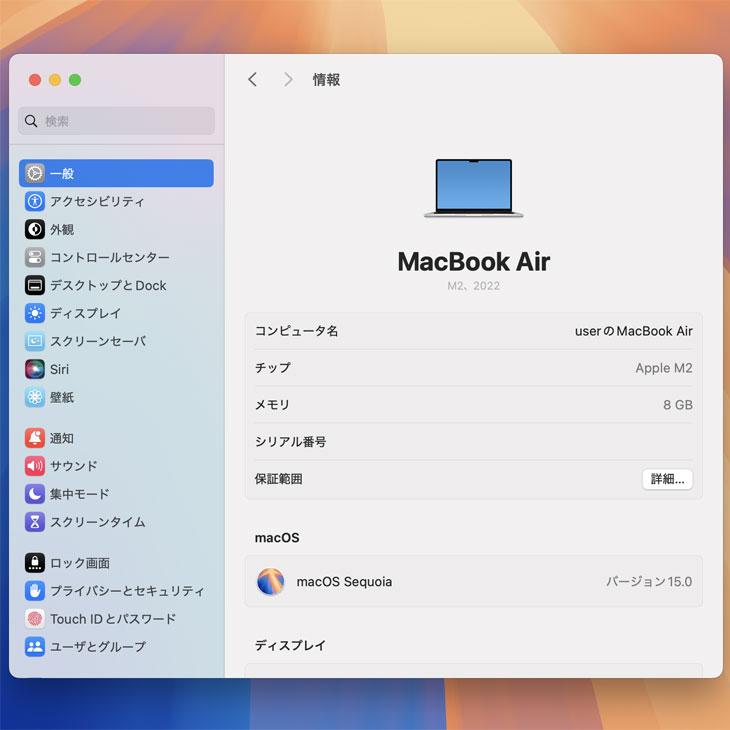Open the 集中モード focus icon
Screen dimensions: 730x730
35,493
